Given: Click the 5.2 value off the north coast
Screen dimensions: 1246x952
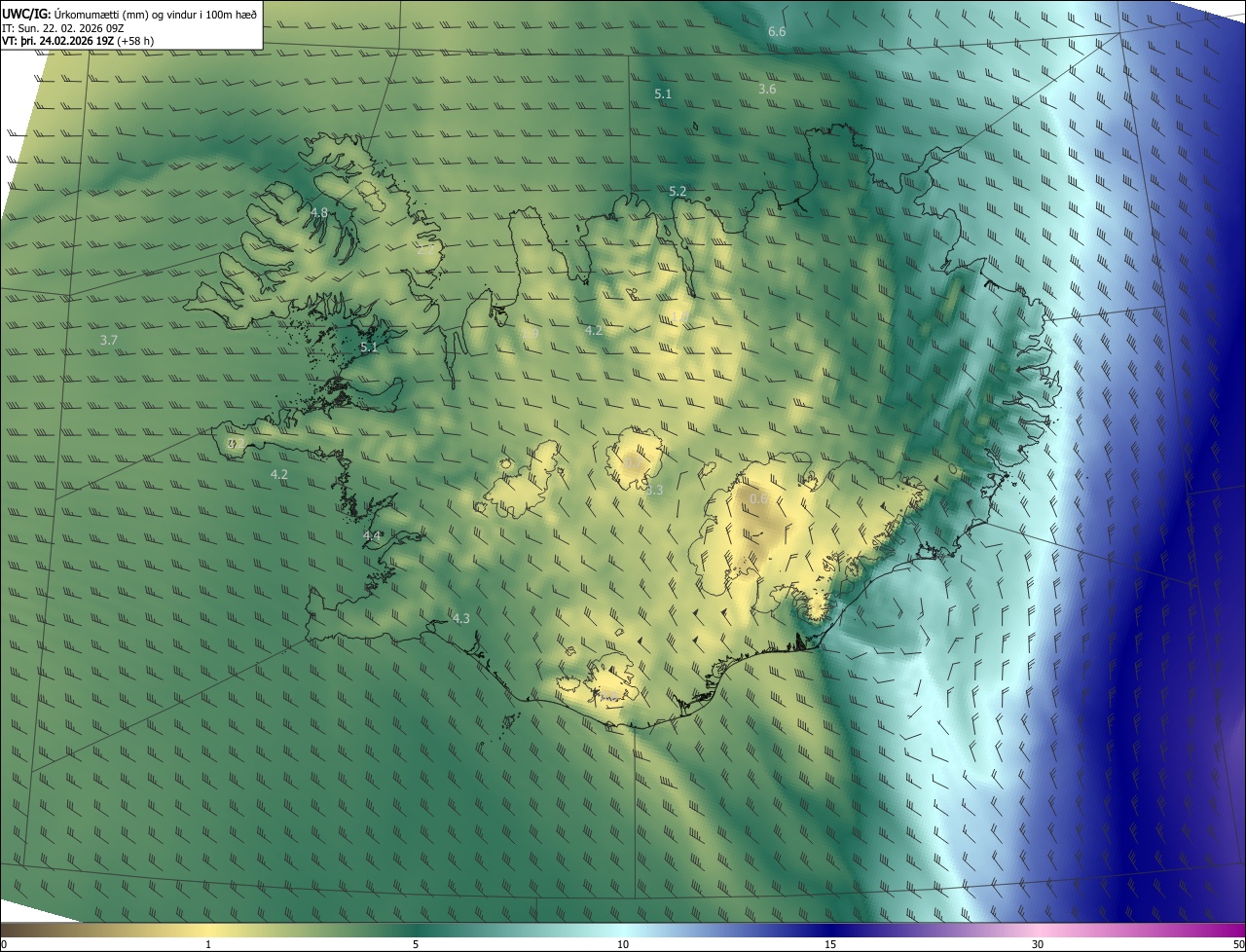Looking at the screenshot, I should coord(678,192).
